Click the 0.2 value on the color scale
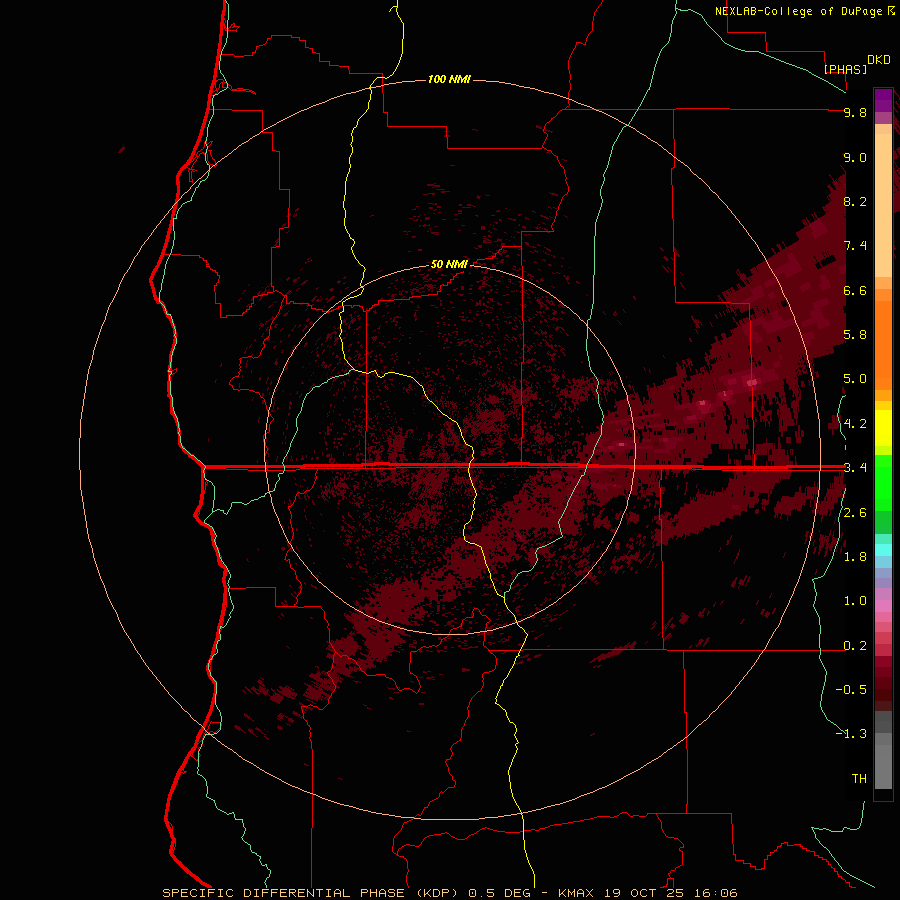The height and width of the screenshot is (900, 900). click(x=855, y=646)
